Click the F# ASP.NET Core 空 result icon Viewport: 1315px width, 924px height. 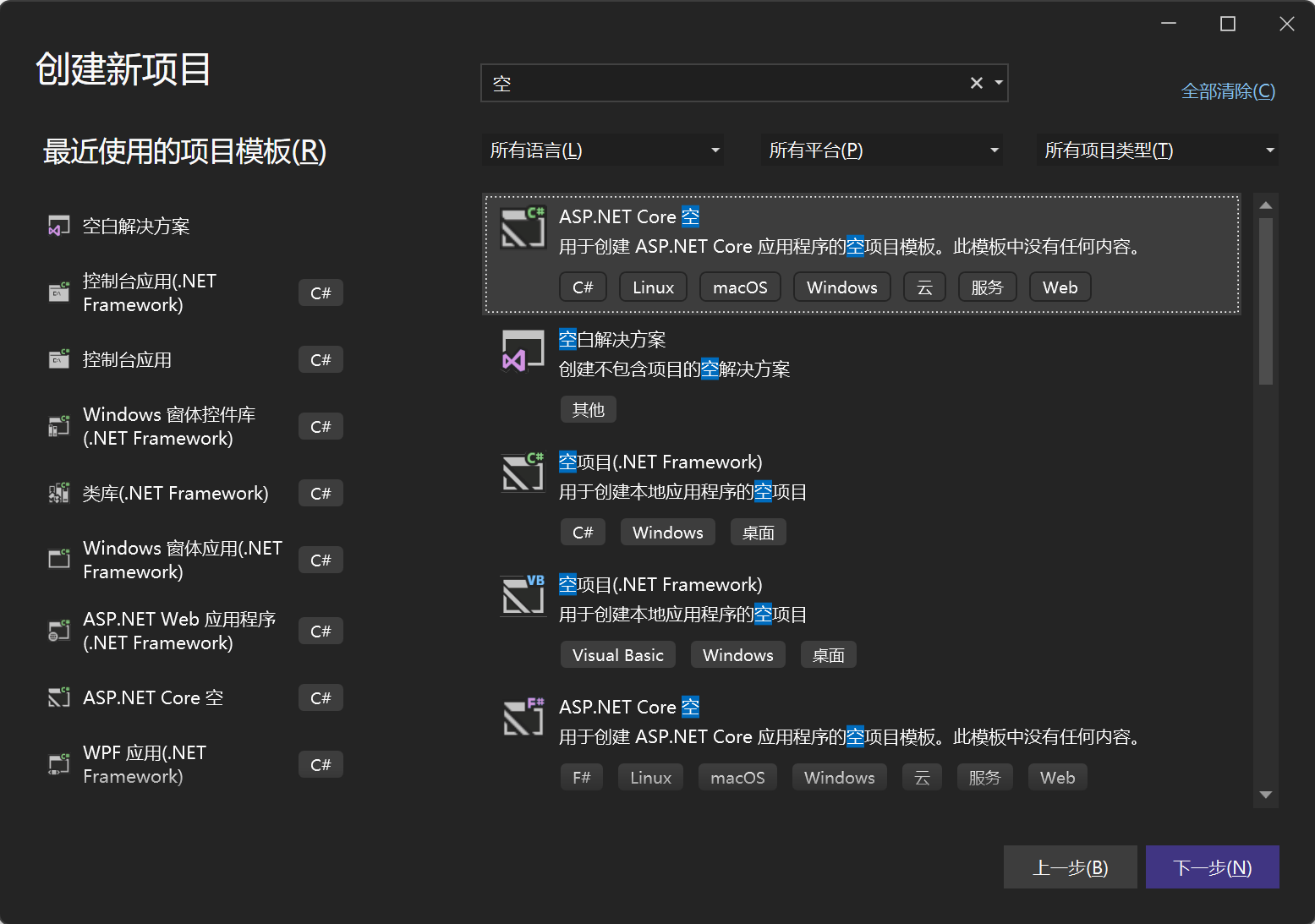pos(523,717)
